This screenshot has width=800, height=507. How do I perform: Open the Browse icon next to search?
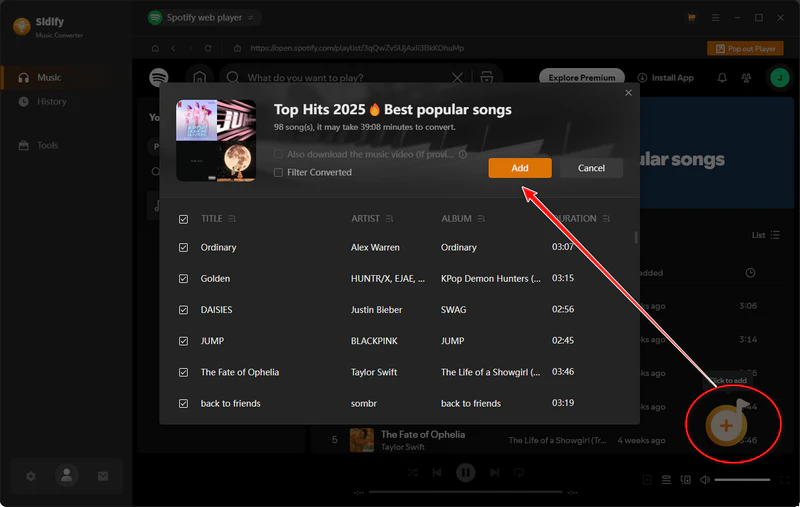[487, 78]
